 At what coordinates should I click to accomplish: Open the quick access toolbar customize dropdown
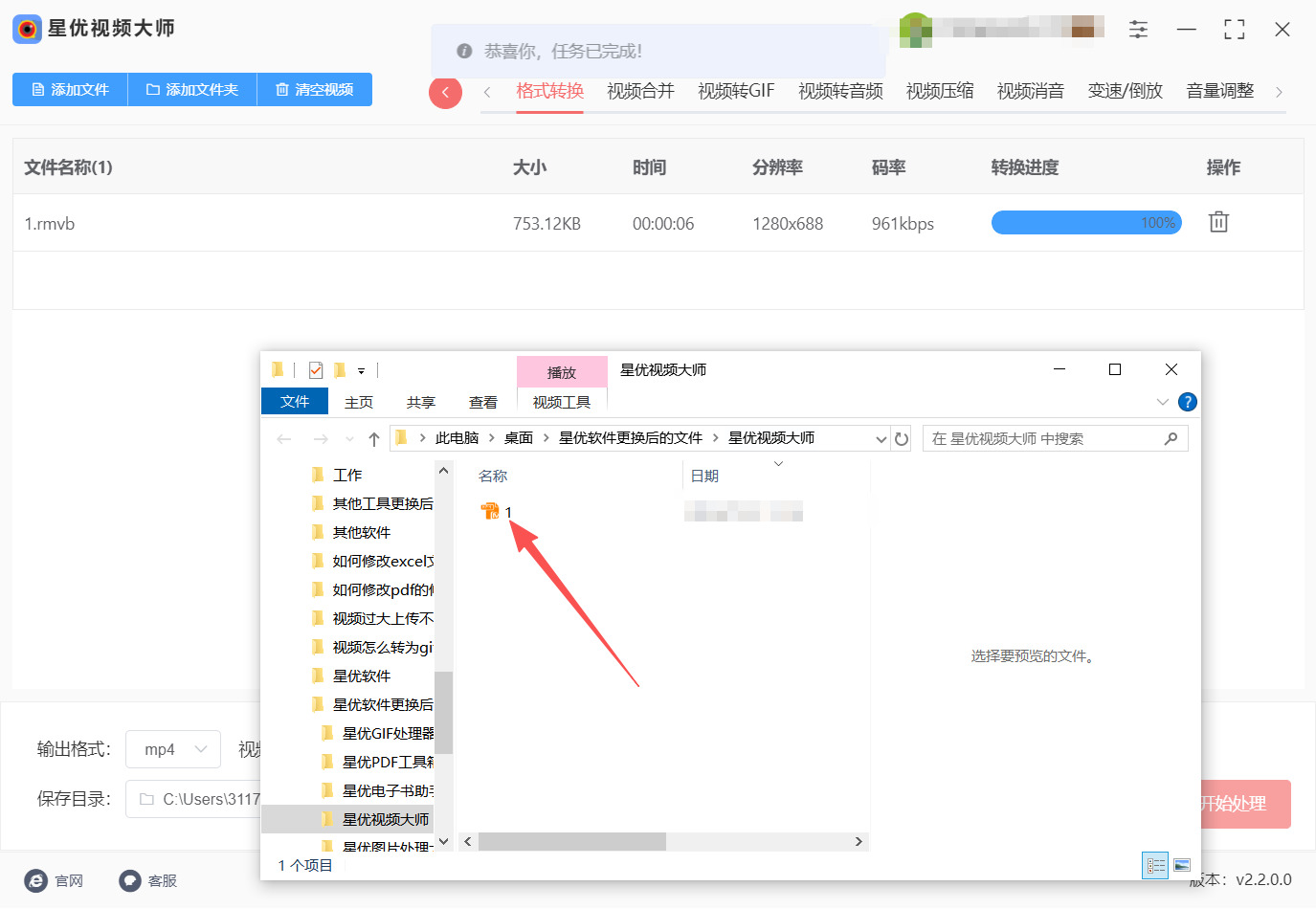pyautogui.click(x=361, y=370)
